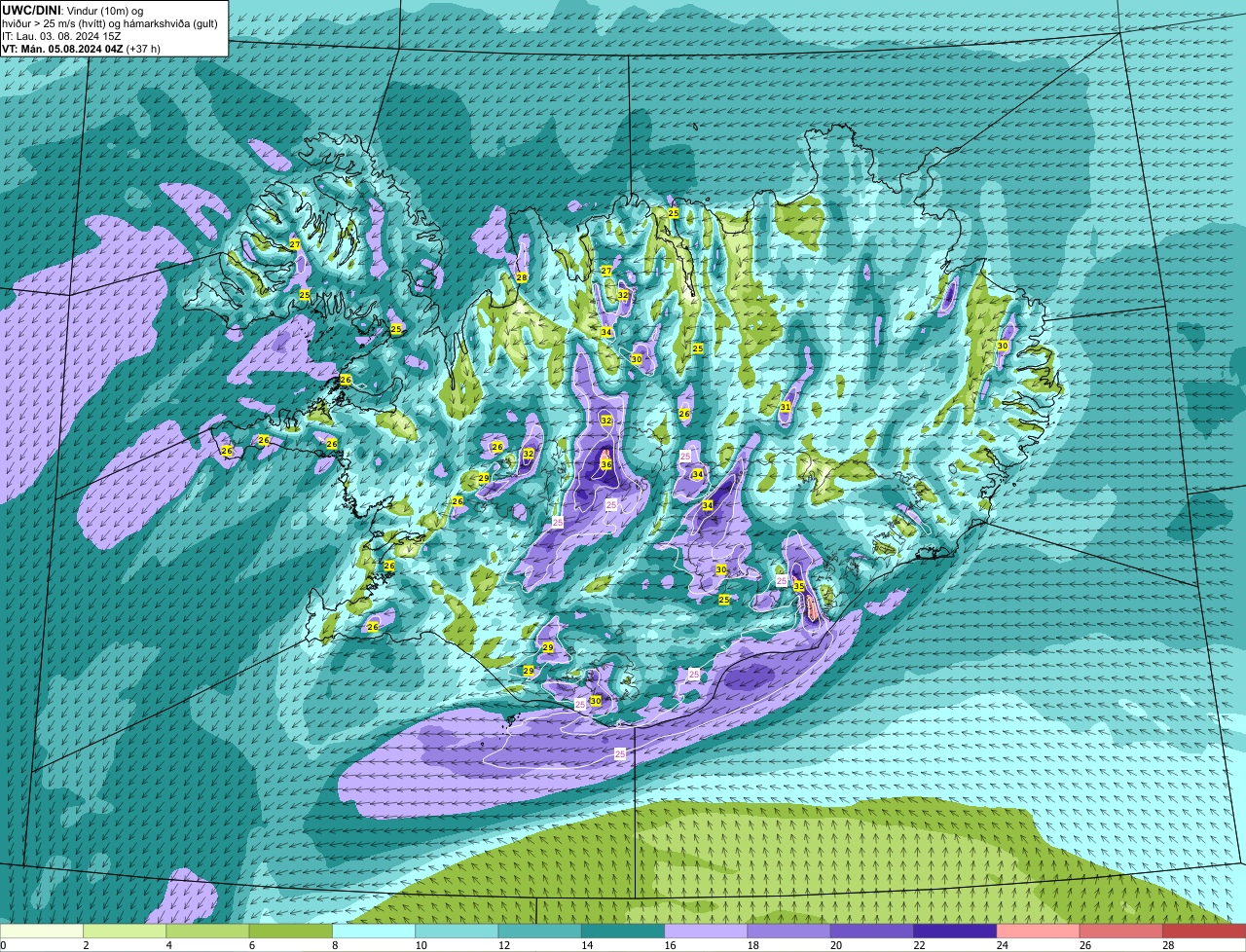Click the '8' tick label on the scale
The height and width of the screenshot is (952, 1246).
tap(336, 945)
